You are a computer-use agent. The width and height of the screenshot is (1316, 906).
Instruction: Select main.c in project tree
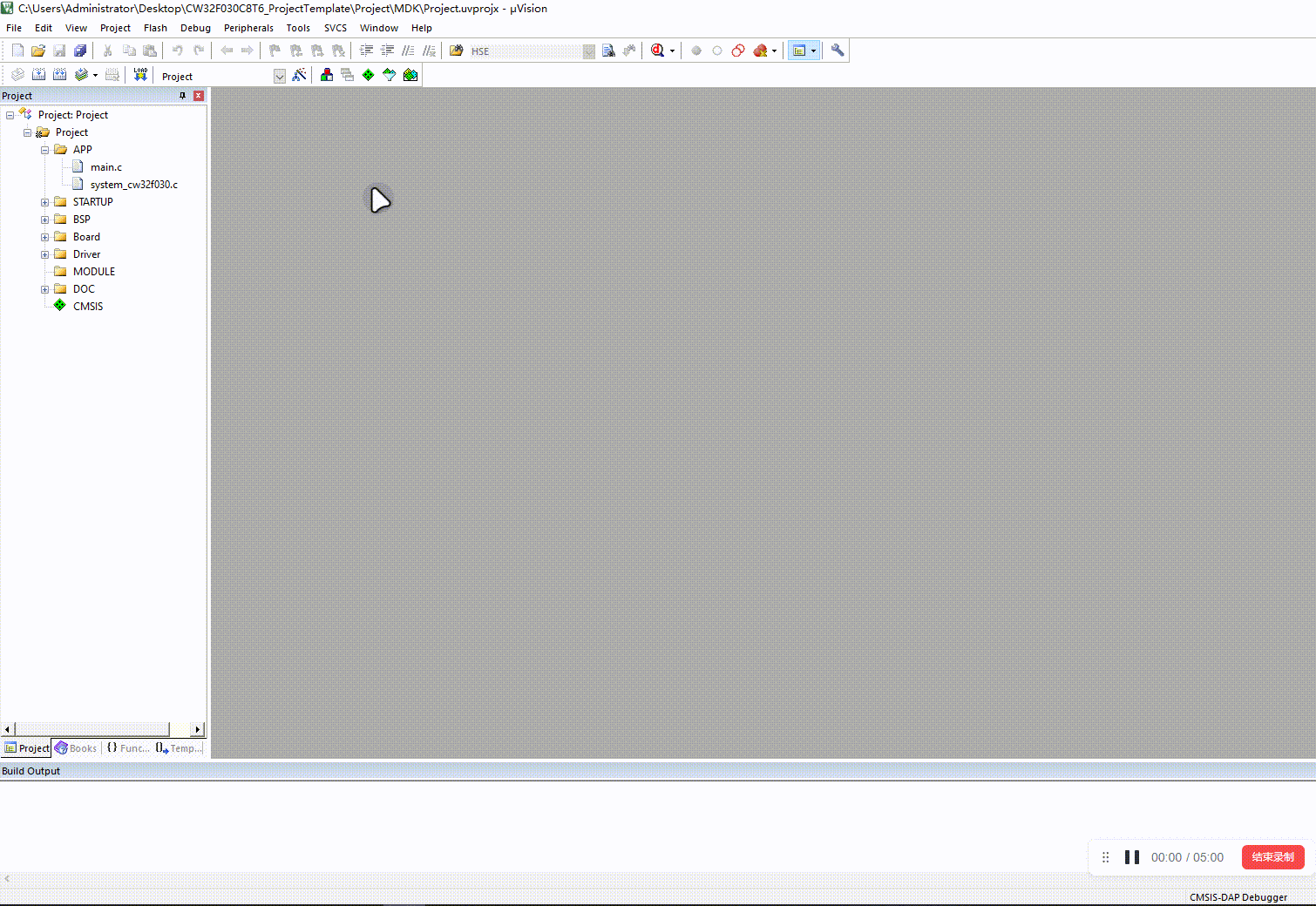click(x=106, y=167)
